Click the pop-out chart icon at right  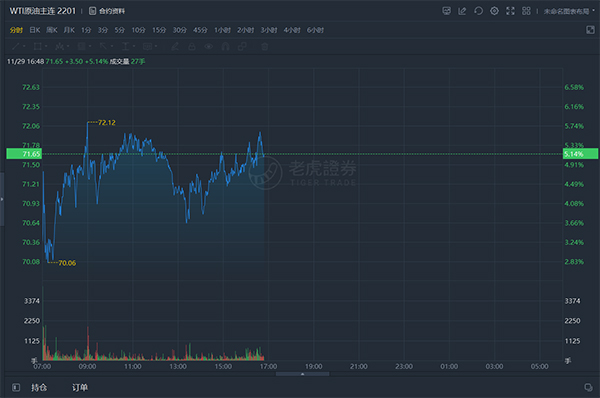coord(590,30)
